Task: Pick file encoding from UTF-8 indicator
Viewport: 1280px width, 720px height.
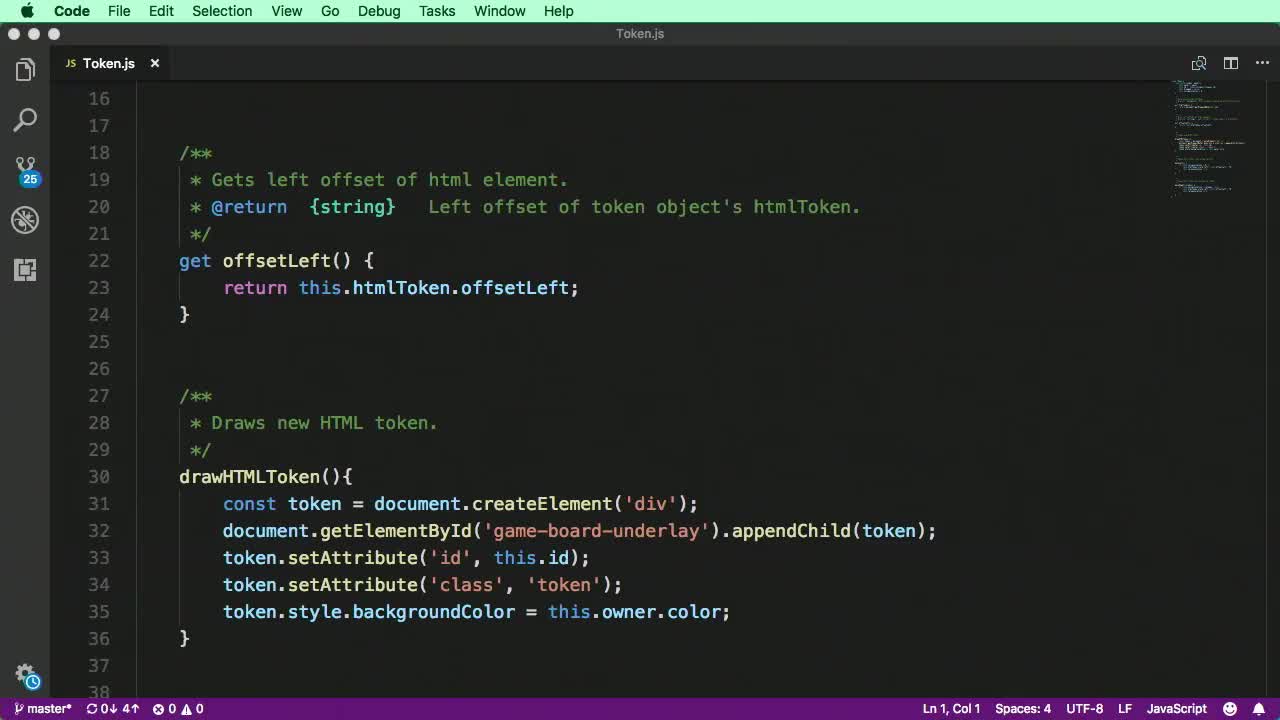Action: (1084, 709)
